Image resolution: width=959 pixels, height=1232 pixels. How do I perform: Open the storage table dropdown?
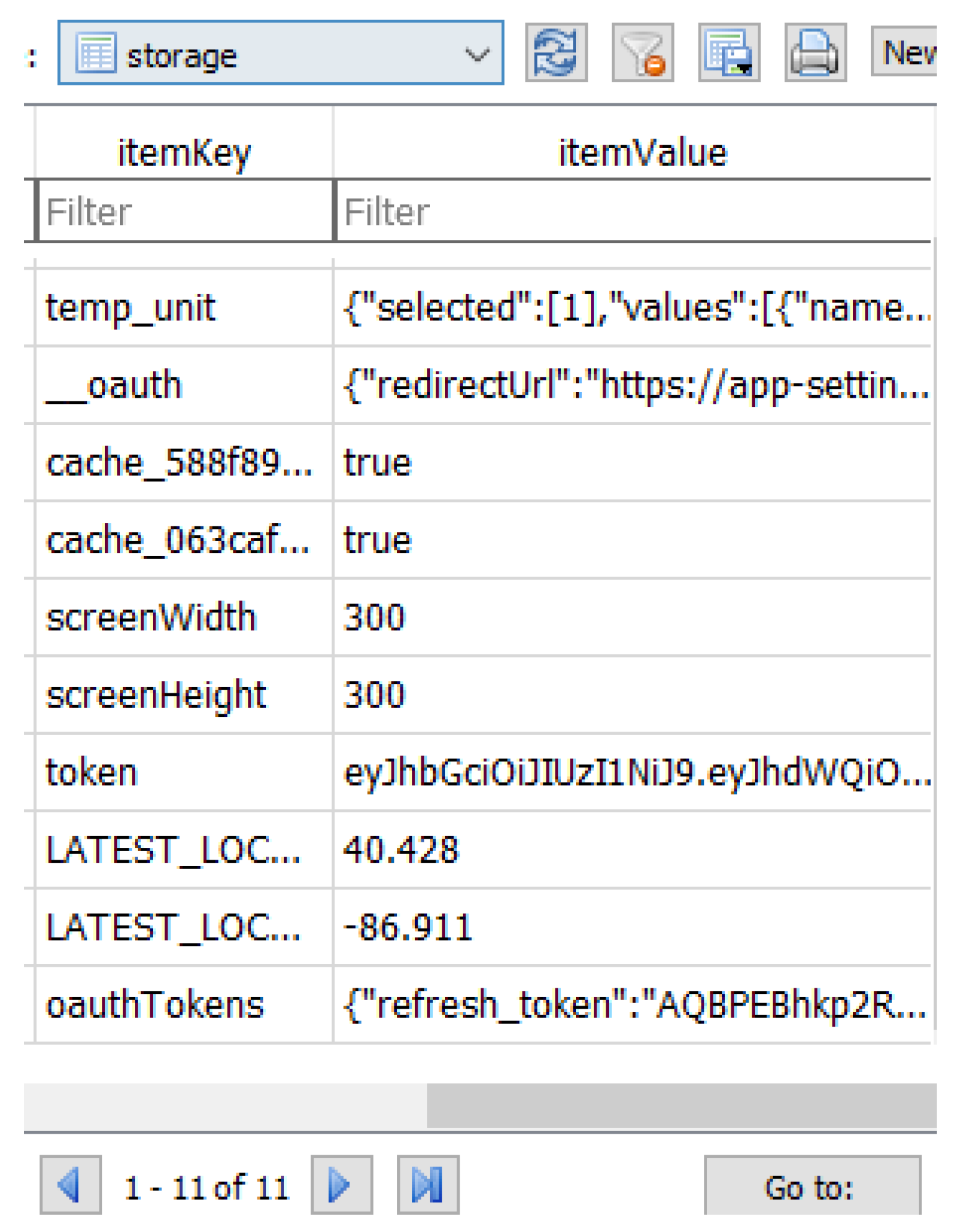coord(476,54)
